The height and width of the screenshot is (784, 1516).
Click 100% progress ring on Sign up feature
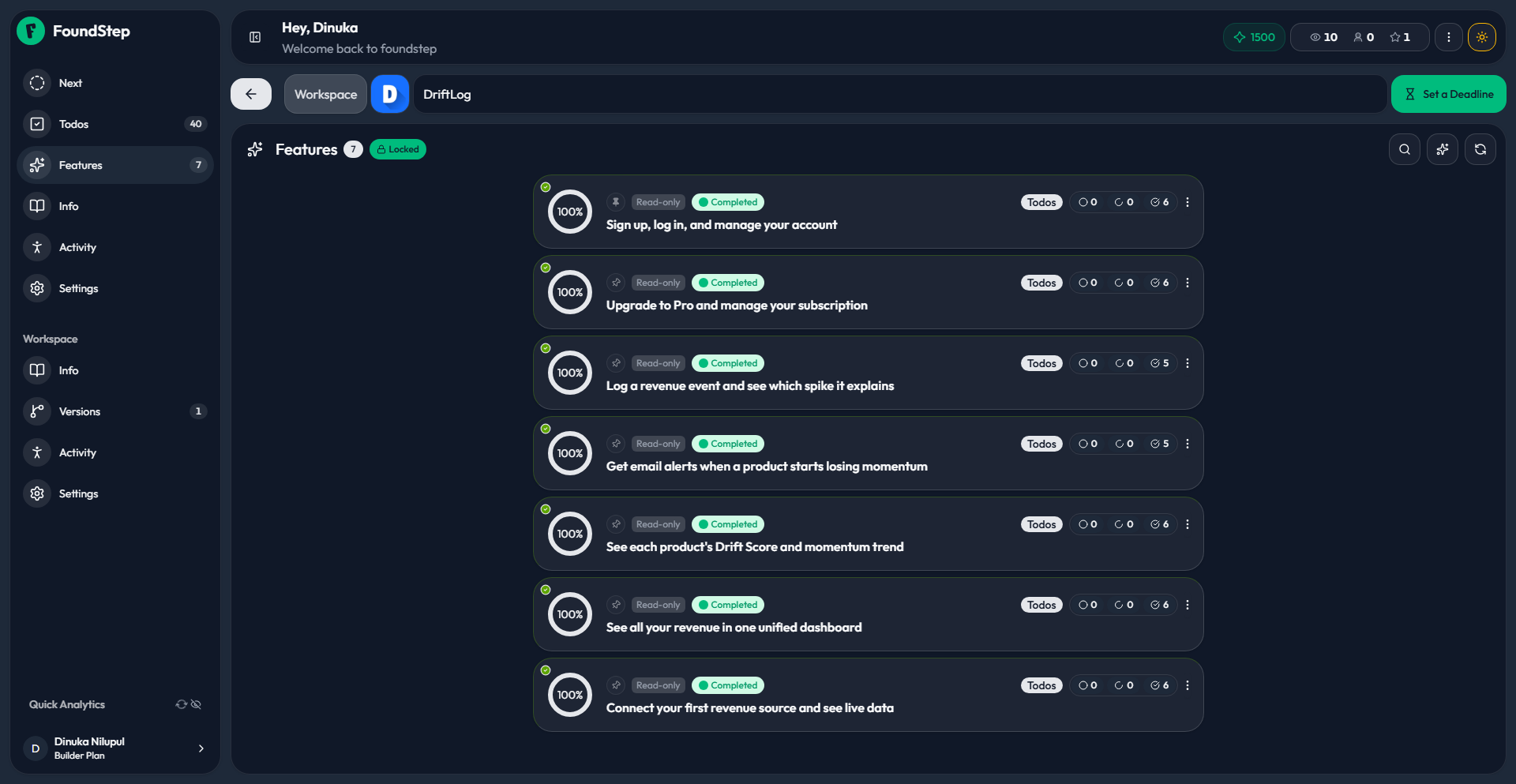tap(570, 212)
